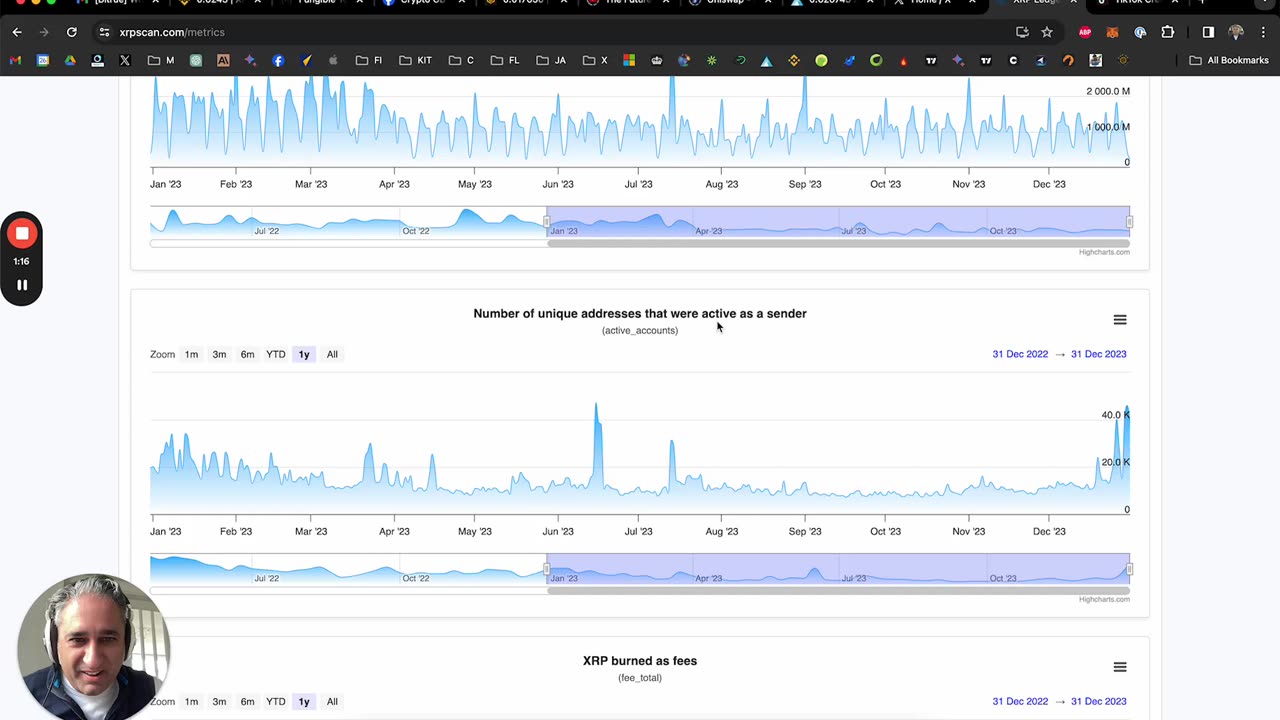Image resolution: width=1280 pixels, height=720 pixels.
Task: Click the fee_total chart end date 31 Dec 2023
Action: point(1098,701)
